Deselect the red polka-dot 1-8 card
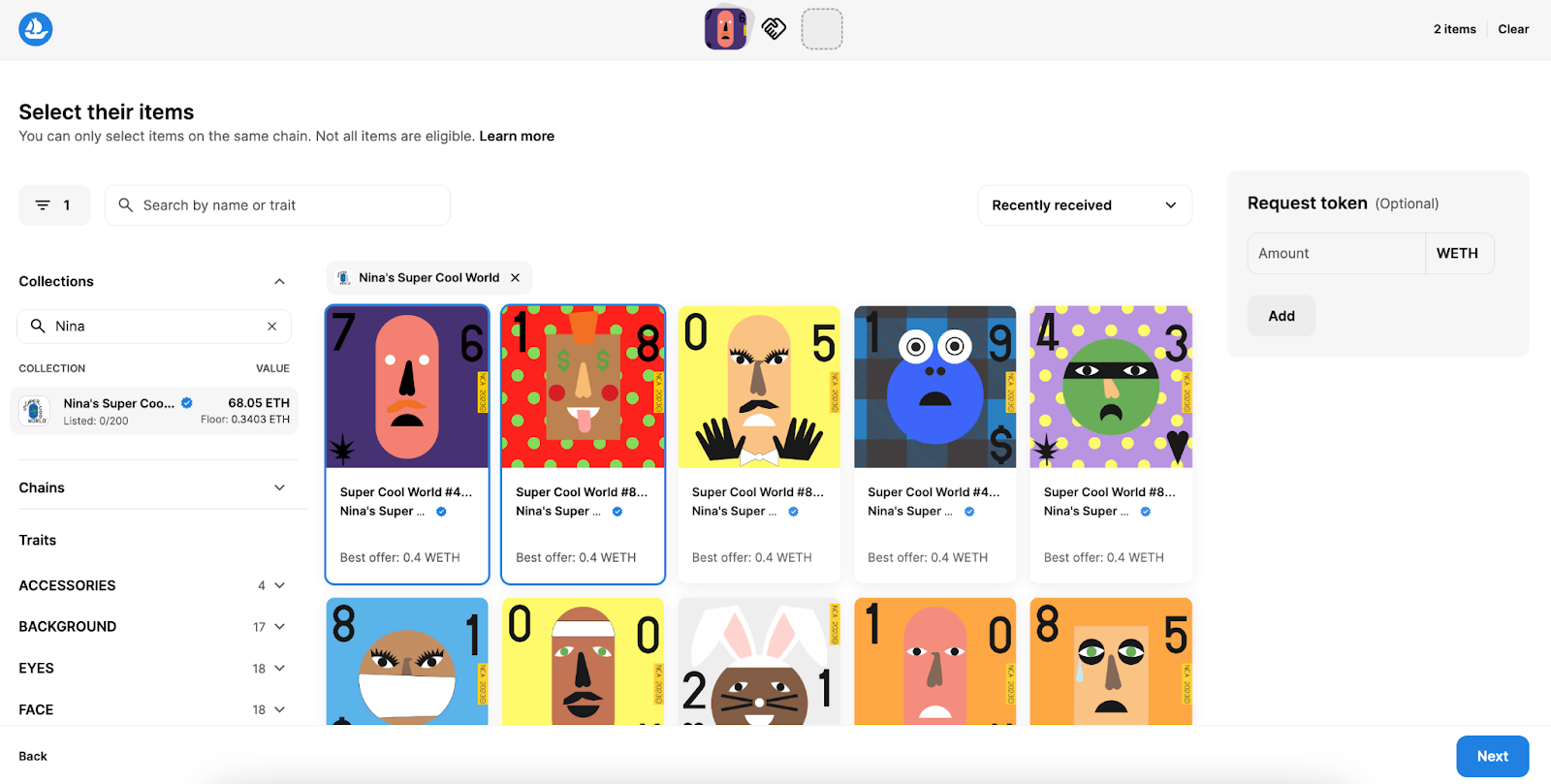 tap(583, 388)
